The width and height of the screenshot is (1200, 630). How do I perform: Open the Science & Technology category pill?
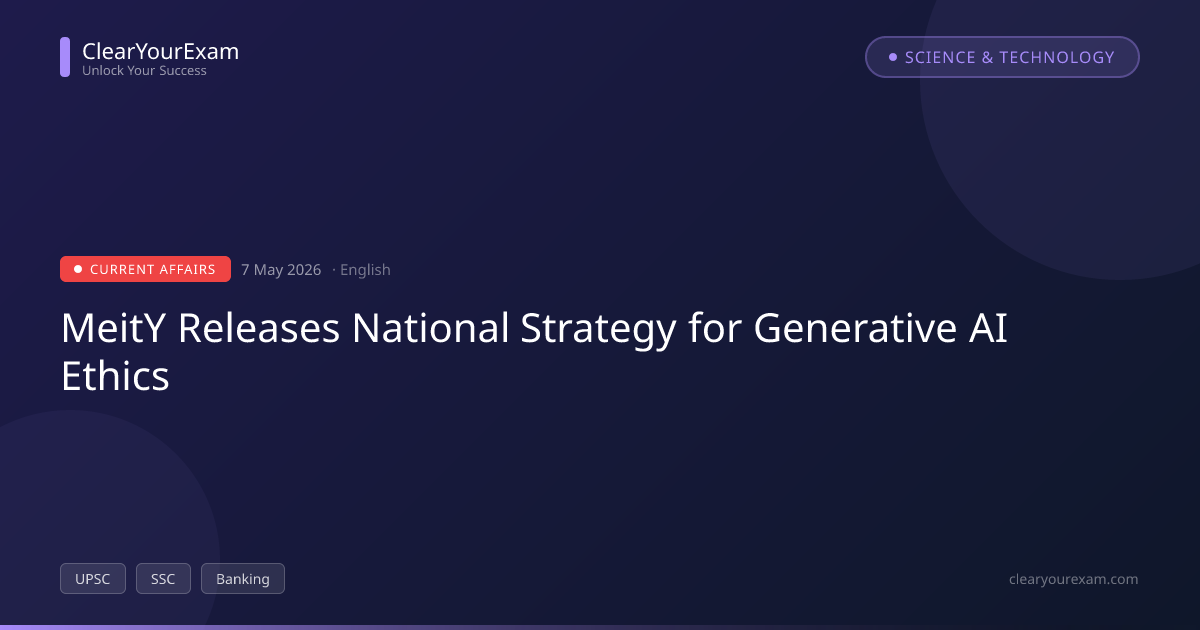click(1002, 57)
